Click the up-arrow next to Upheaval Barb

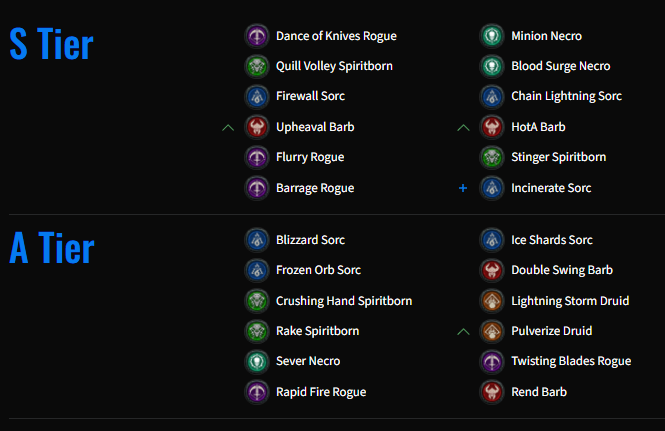pyautogui.click(x=228, y=127)
